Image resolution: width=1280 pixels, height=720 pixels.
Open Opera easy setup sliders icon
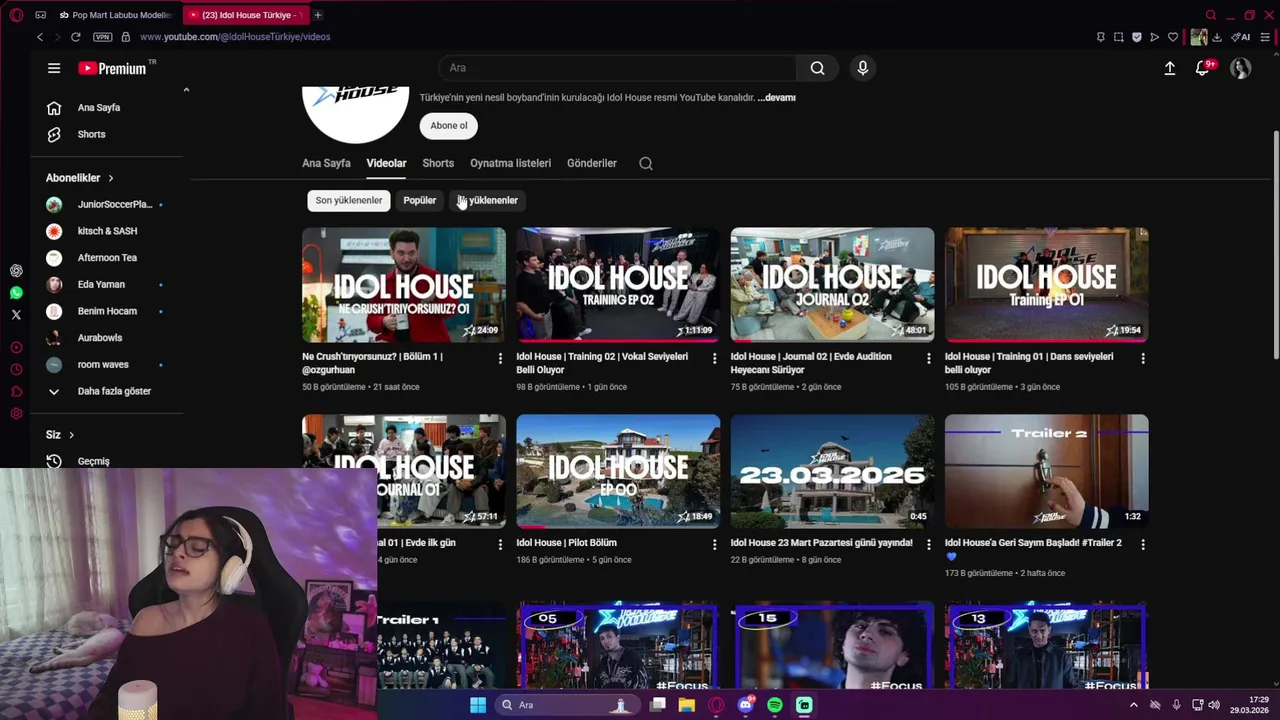(1265, 37)
